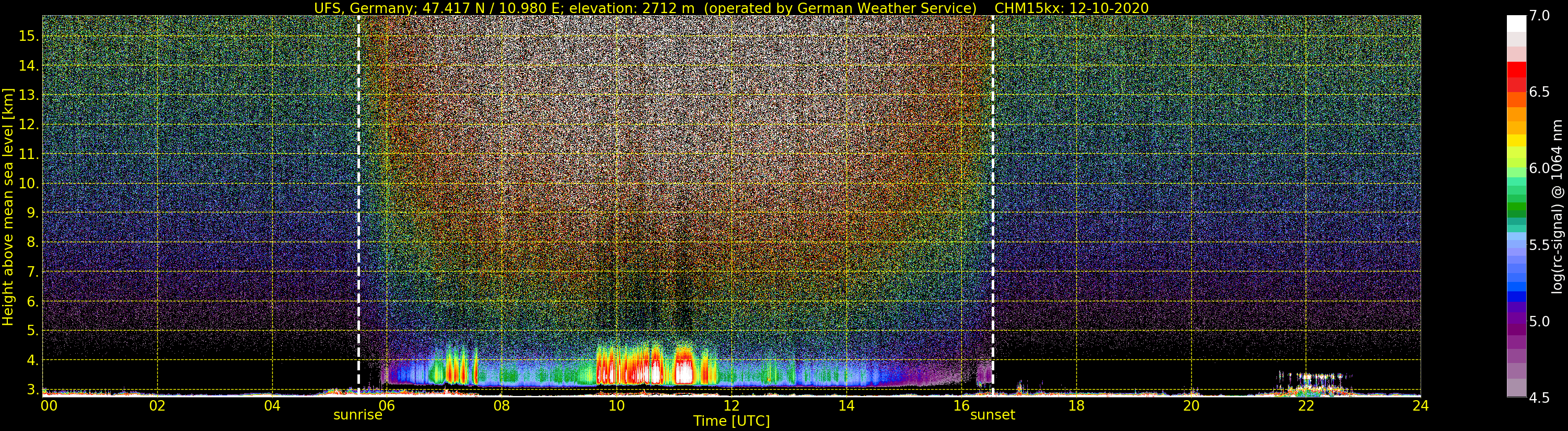This screenshot has height=431, width=1568.
Task: Click the time axis tick '14'
Action: pyautogui.click(x=846, y=405)
